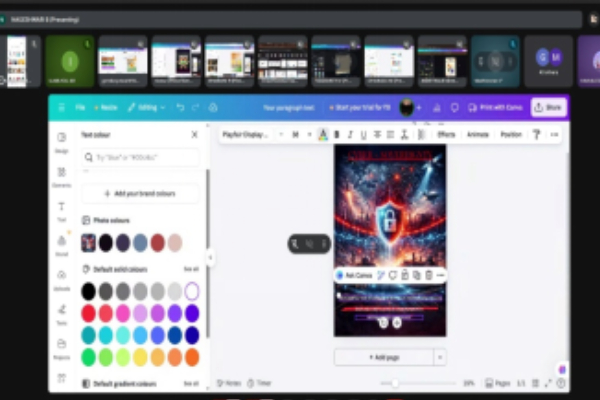Toggle bold text formatting
This screenshot has width=600, height=400.
[337, 134]
